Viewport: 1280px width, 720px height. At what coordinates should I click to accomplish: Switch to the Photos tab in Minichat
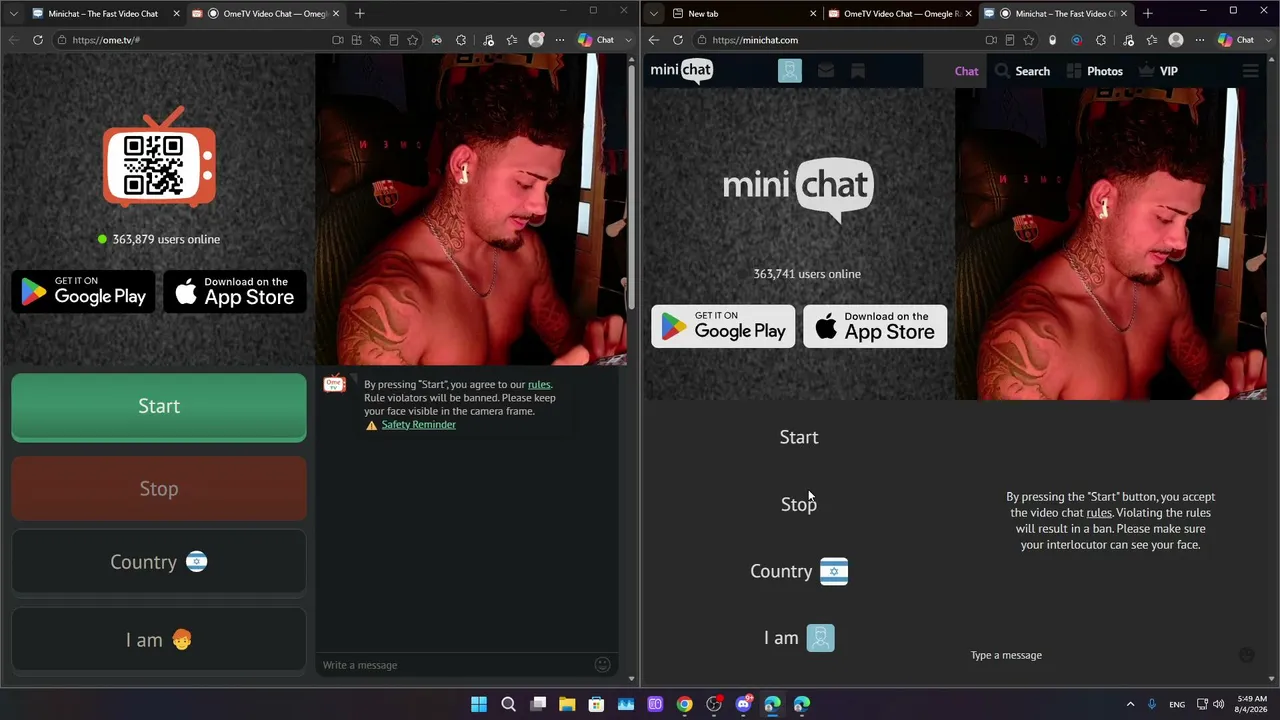[1095, 71]
